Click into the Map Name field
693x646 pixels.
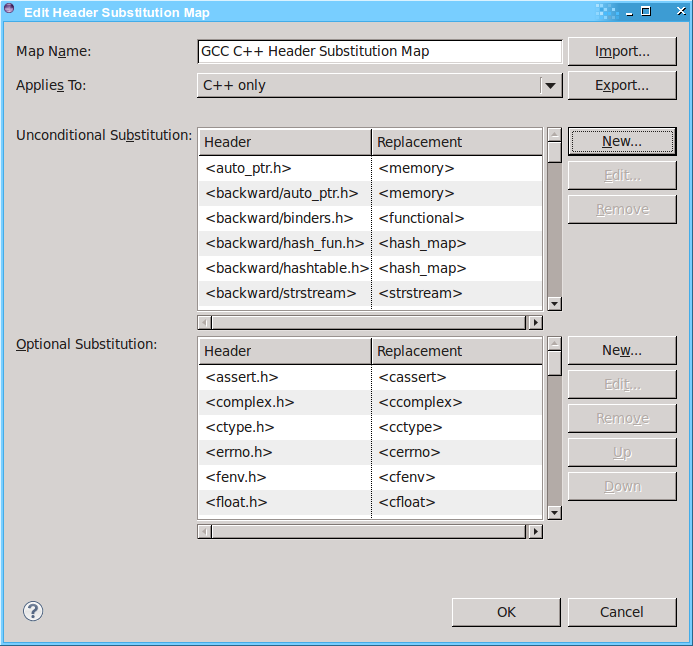380,51
